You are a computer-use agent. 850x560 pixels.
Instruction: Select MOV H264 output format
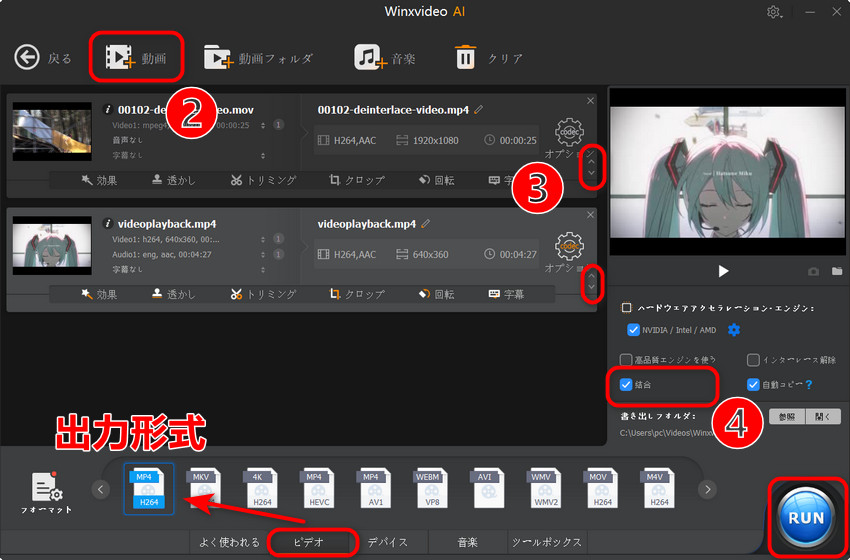pos(601,489)
